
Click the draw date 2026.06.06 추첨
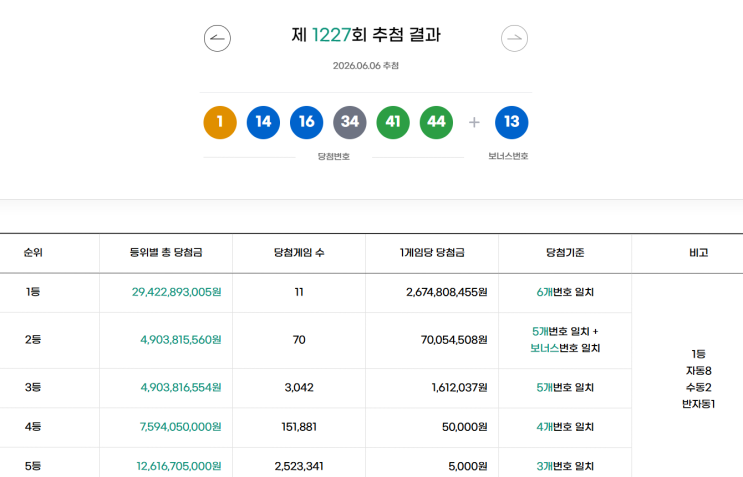click(365, 65)
